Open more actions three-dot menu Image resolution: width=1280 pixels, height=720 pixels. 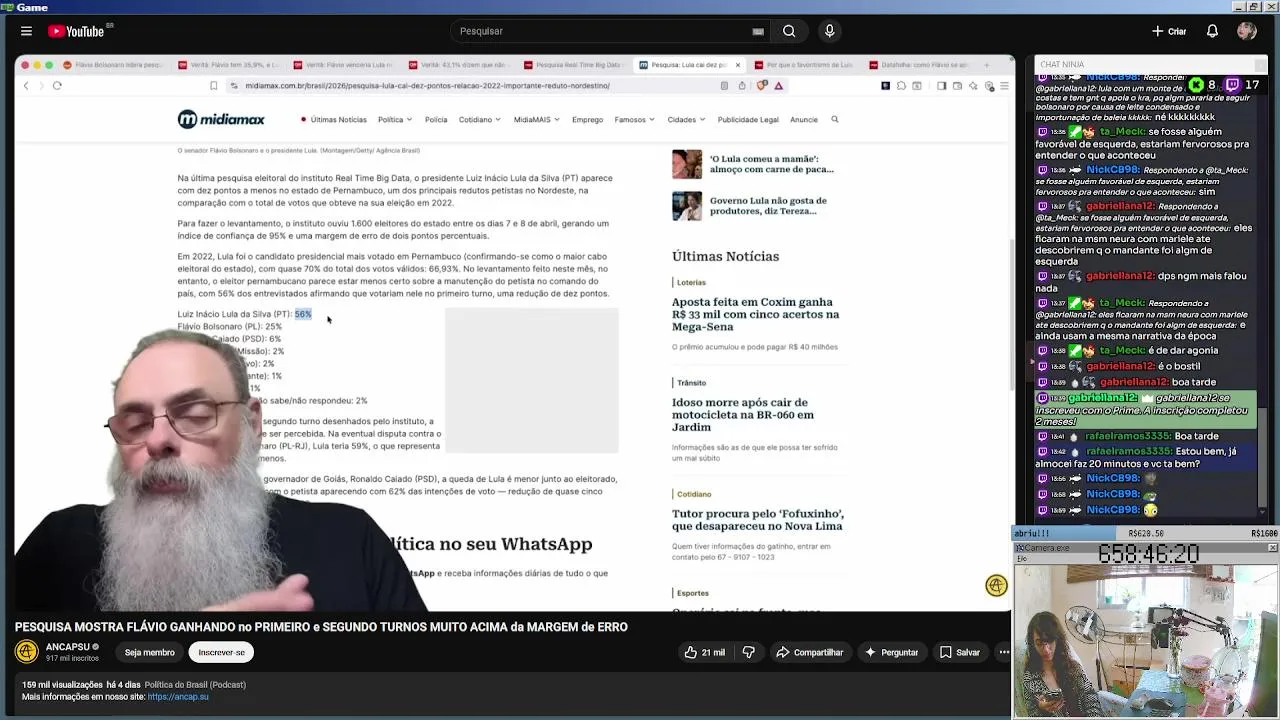coord(1004,652)
